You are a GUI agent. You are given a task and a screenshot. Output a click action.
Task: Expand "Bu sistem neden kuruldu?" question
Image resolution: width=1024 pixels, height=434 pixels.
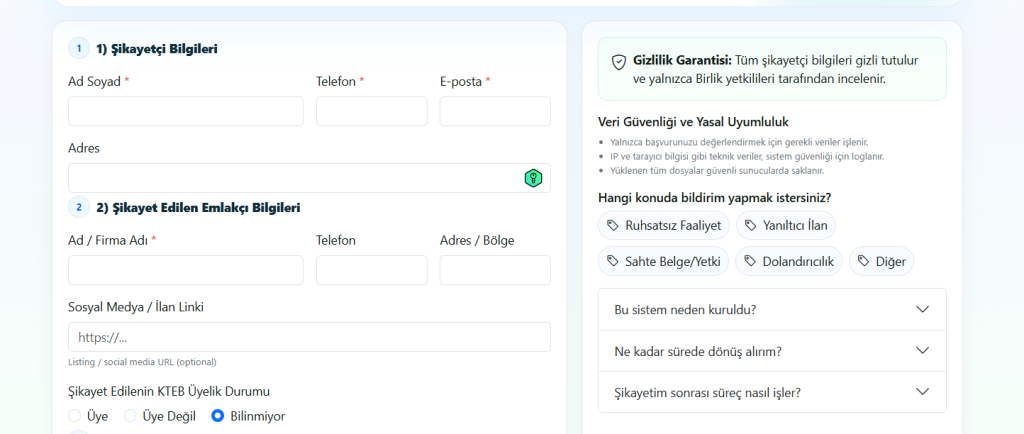click(x=771, y=309)
